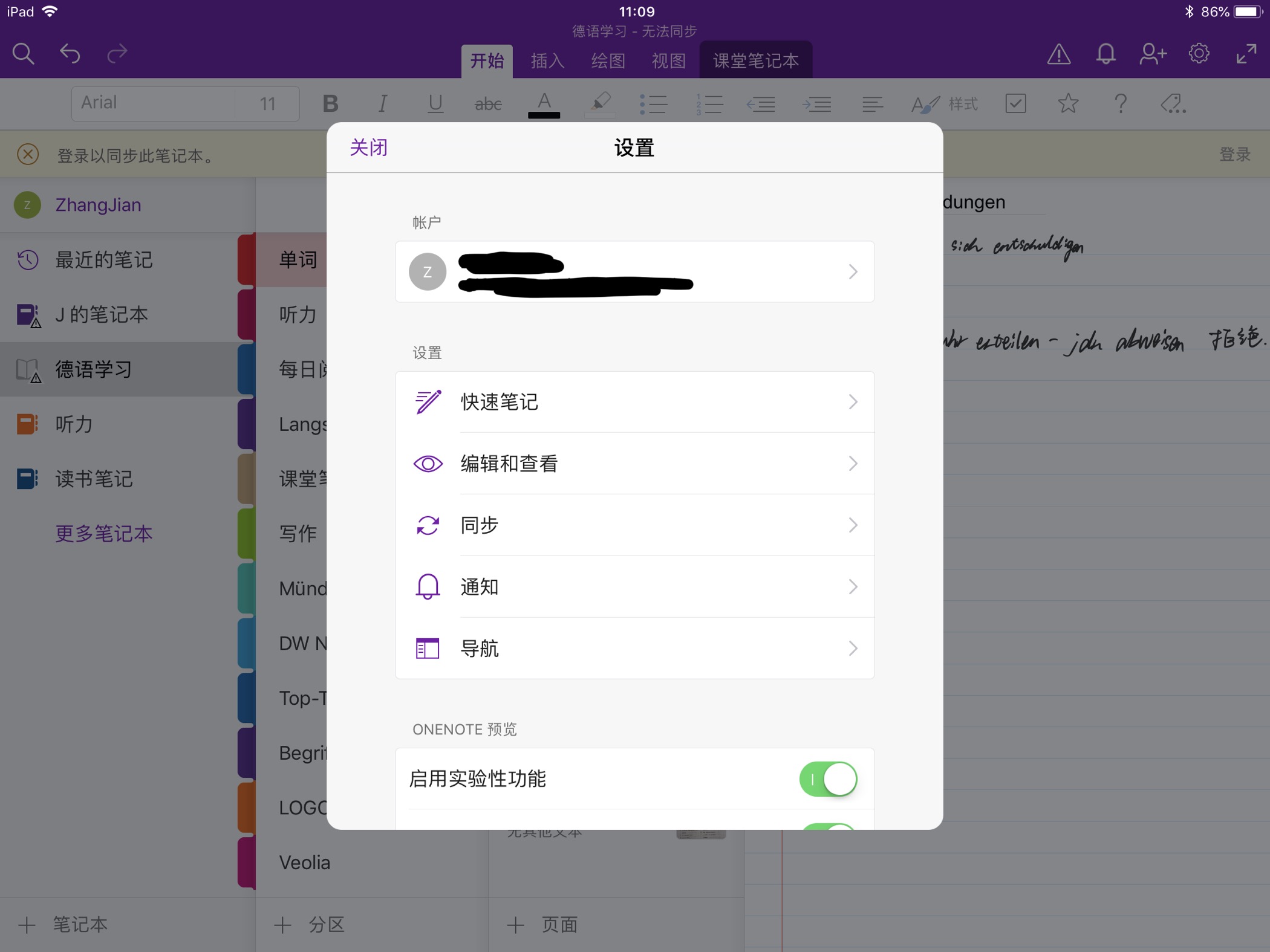Open 通知 settings row
Screen dimensions: 1270x952
tap(635, 587)
